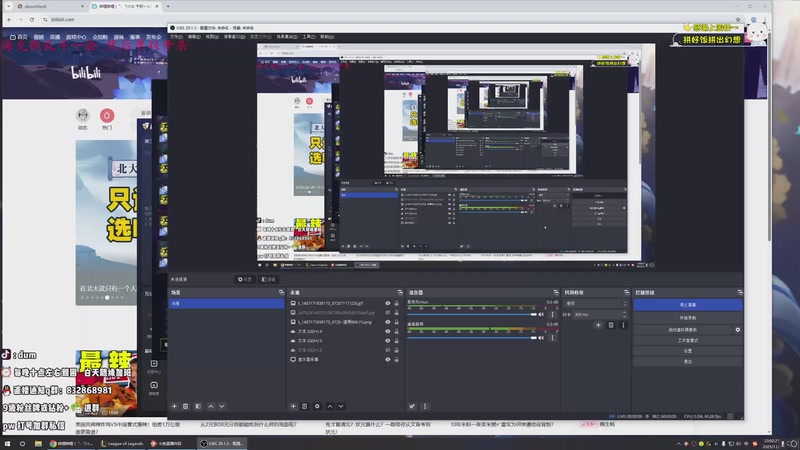Image resolution: width=800 pixels, height=450 pixels.
Task: Click the blue Stop Streaming button
Action: pos(687,304)
